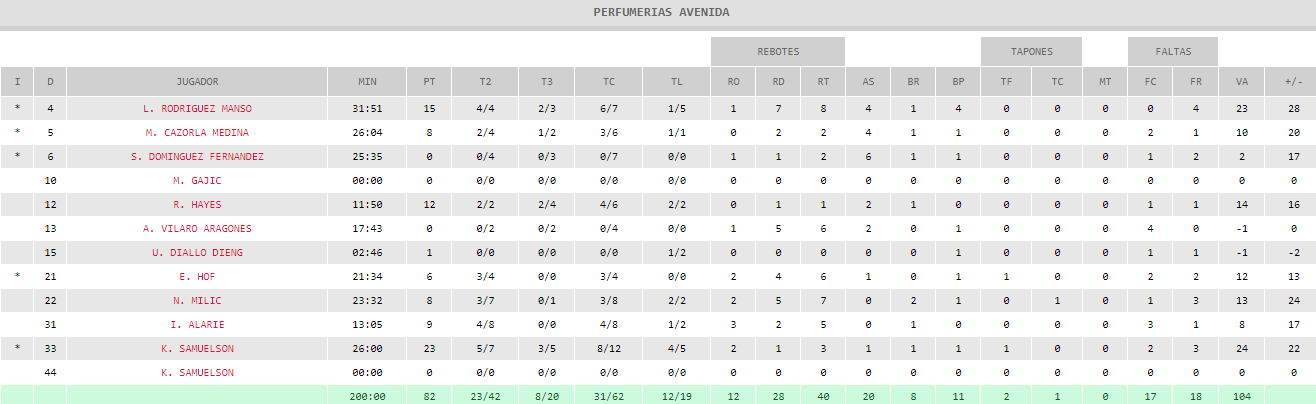Click the VA valuation column header
The image size is (1316, 404).
point(1240,81)
